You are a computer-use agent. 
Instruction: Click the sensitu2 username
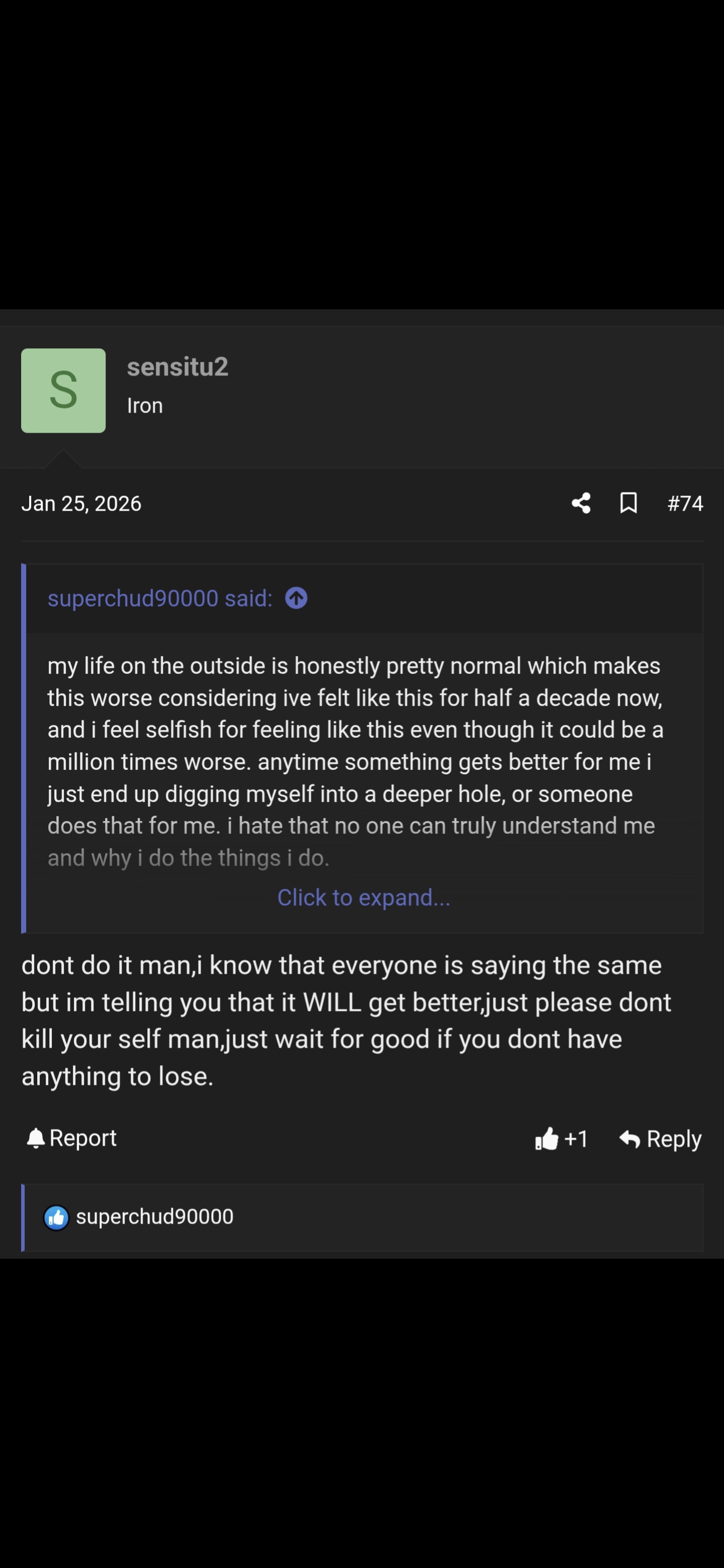pyautogui.click(x=177, y=366)
